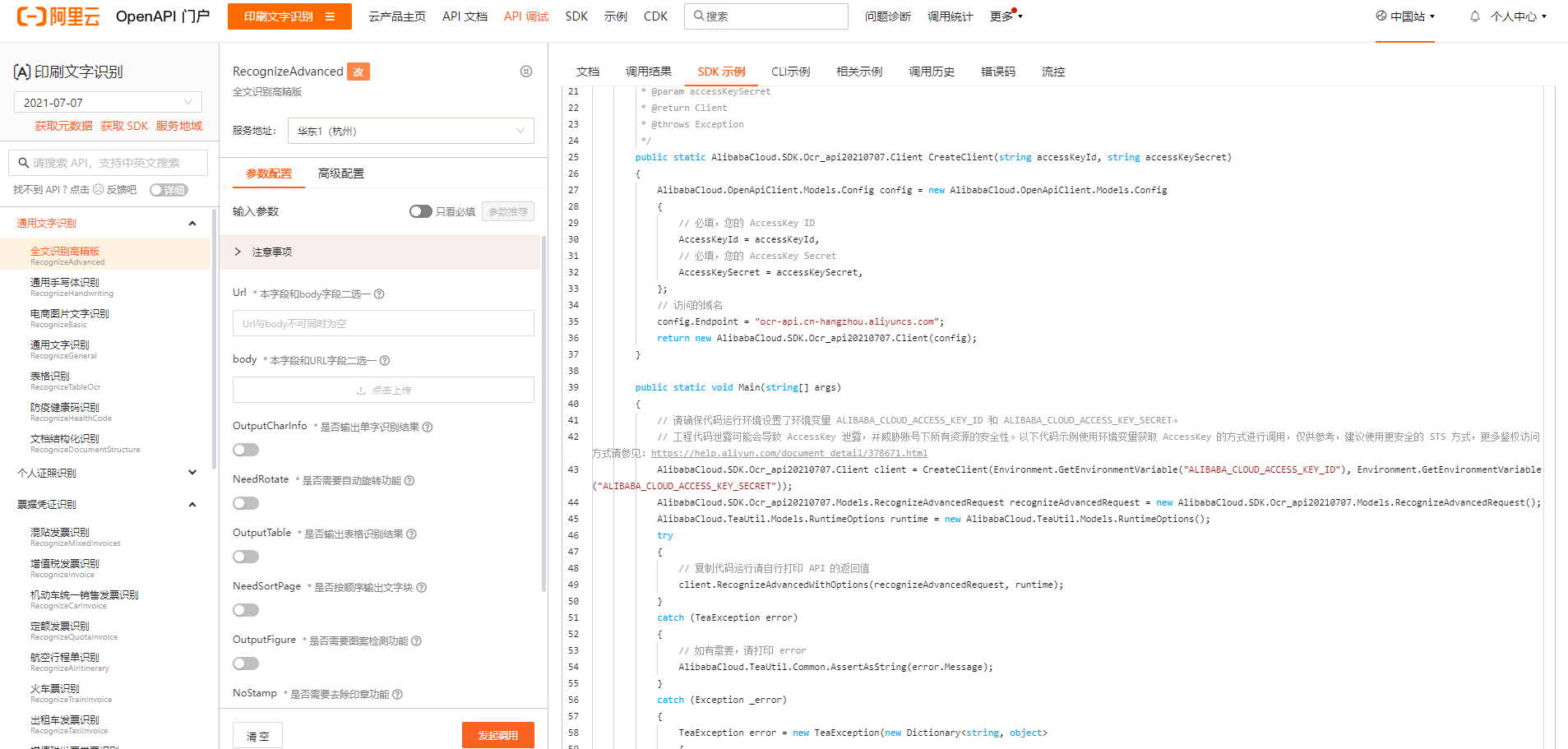Click the 服务地域 link
Image resolution: width=1568 pixels, height=749 pixels.
(179, 126)
